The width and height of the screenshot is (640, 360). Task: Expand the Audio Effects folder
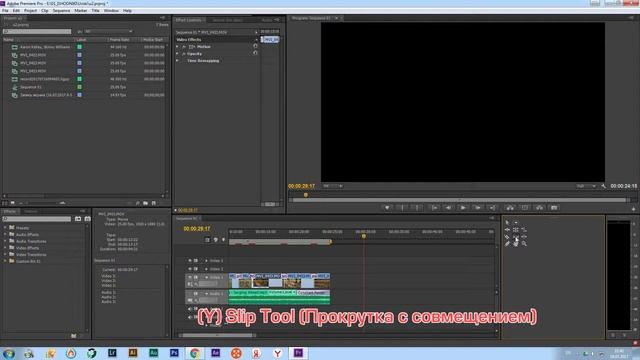pos(5,234)
